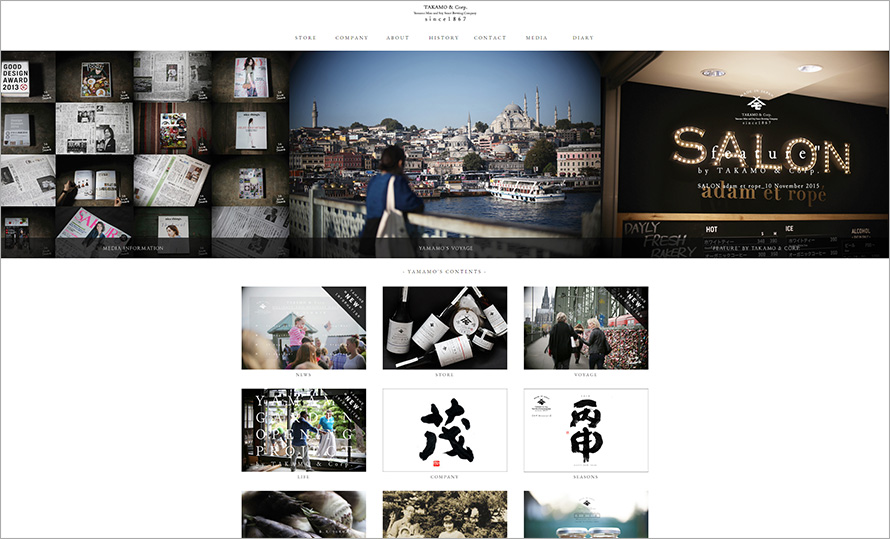Open the STORE bottles thumbnail
The height and width of the screenshot is (539, 890).
[x=444, y=328]
